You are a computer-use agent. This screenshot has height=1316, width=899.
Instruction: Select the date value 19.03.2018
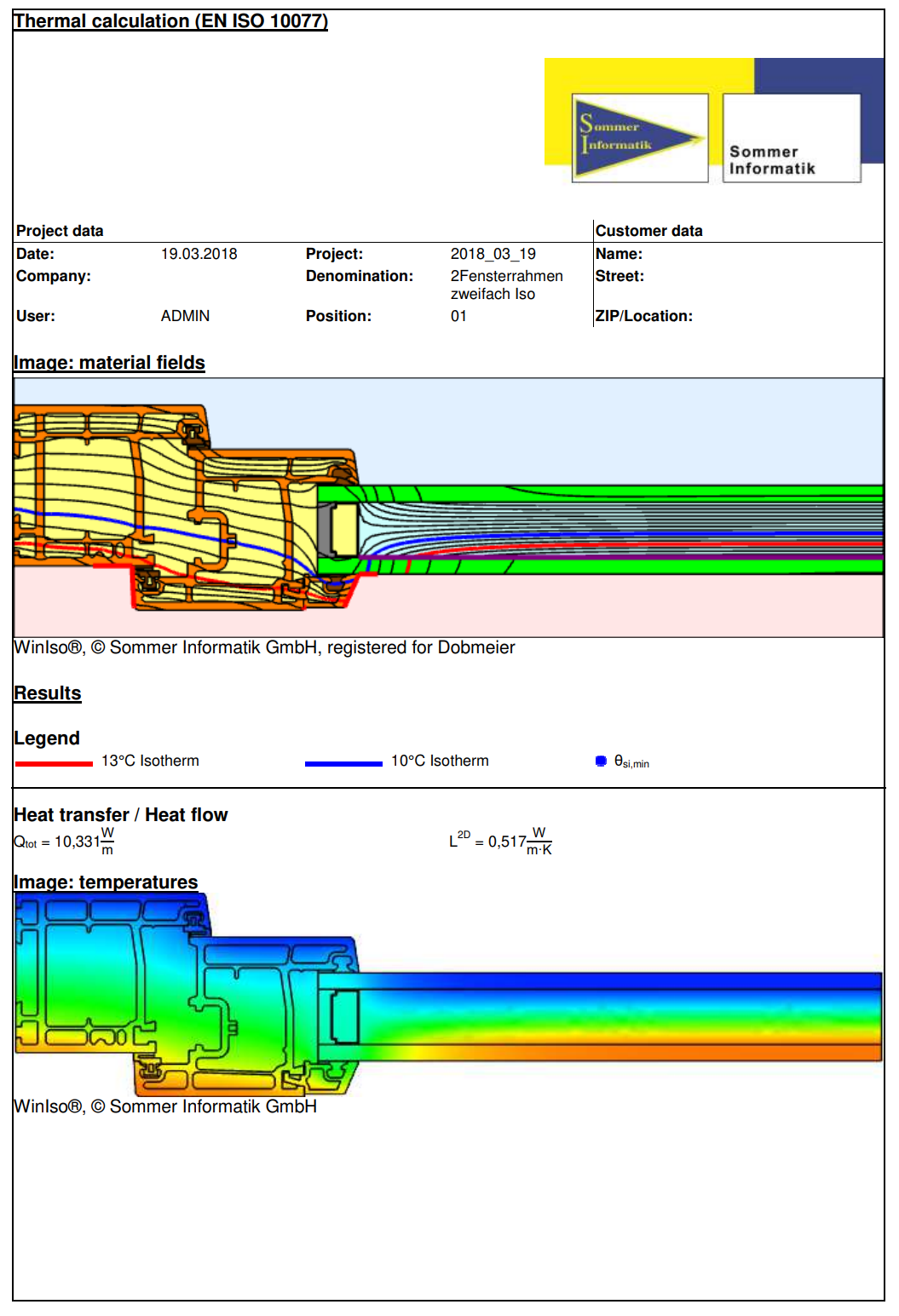coord(199,254)
